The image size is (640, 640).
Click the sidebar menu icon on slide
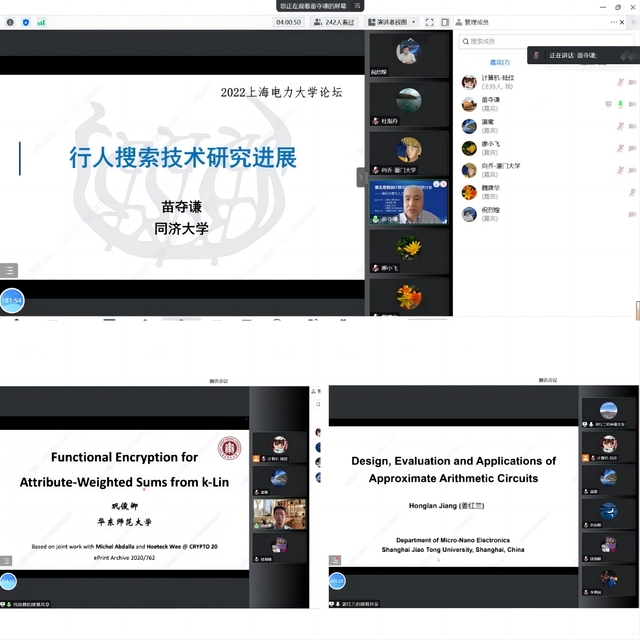[9, 270]
